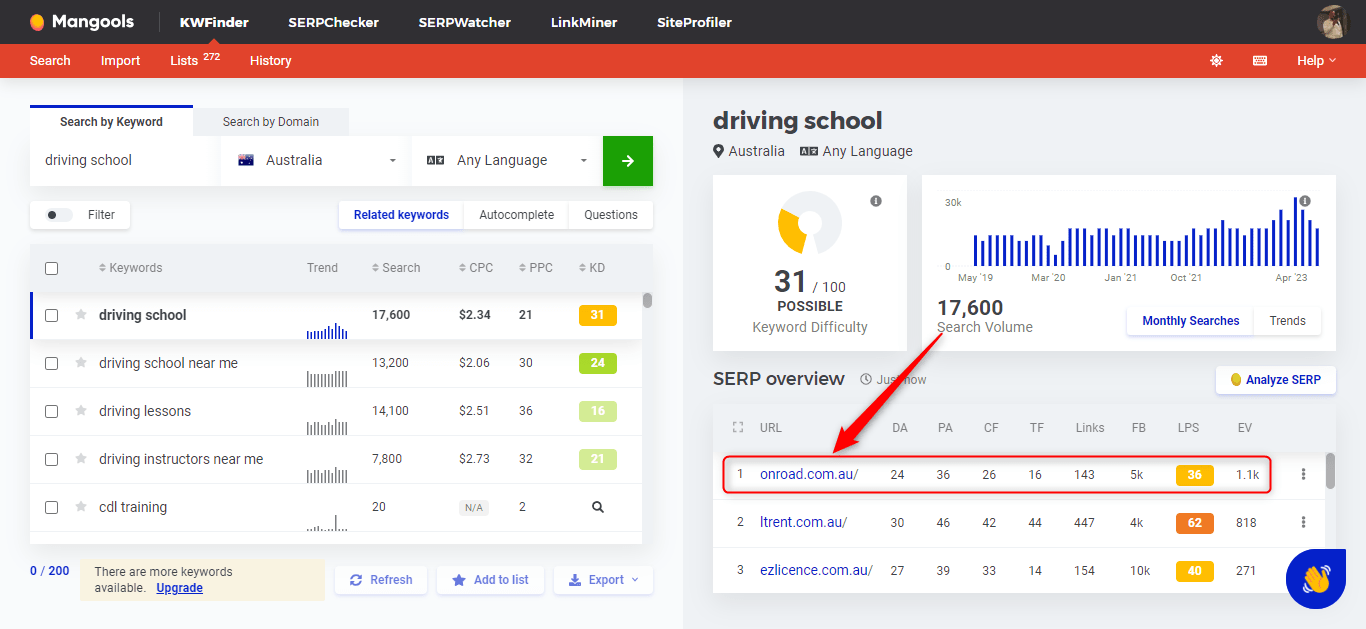Open SERPWatcher tool
This screenshot has width=1366, height=629.
tap(464, 22)
